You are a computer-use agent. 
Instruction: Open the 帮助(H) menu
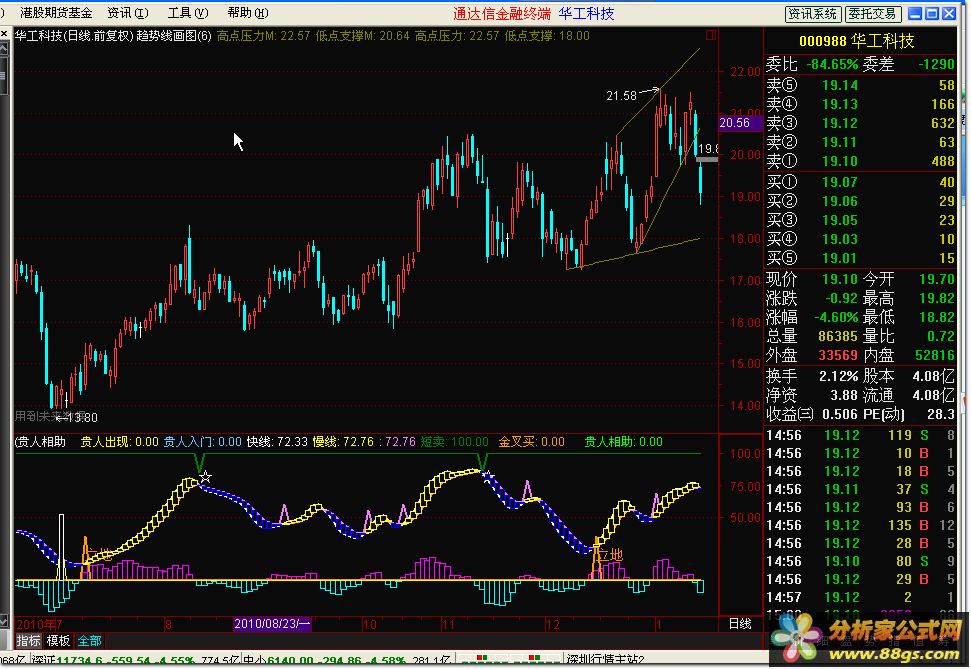[x=248, y=12]
